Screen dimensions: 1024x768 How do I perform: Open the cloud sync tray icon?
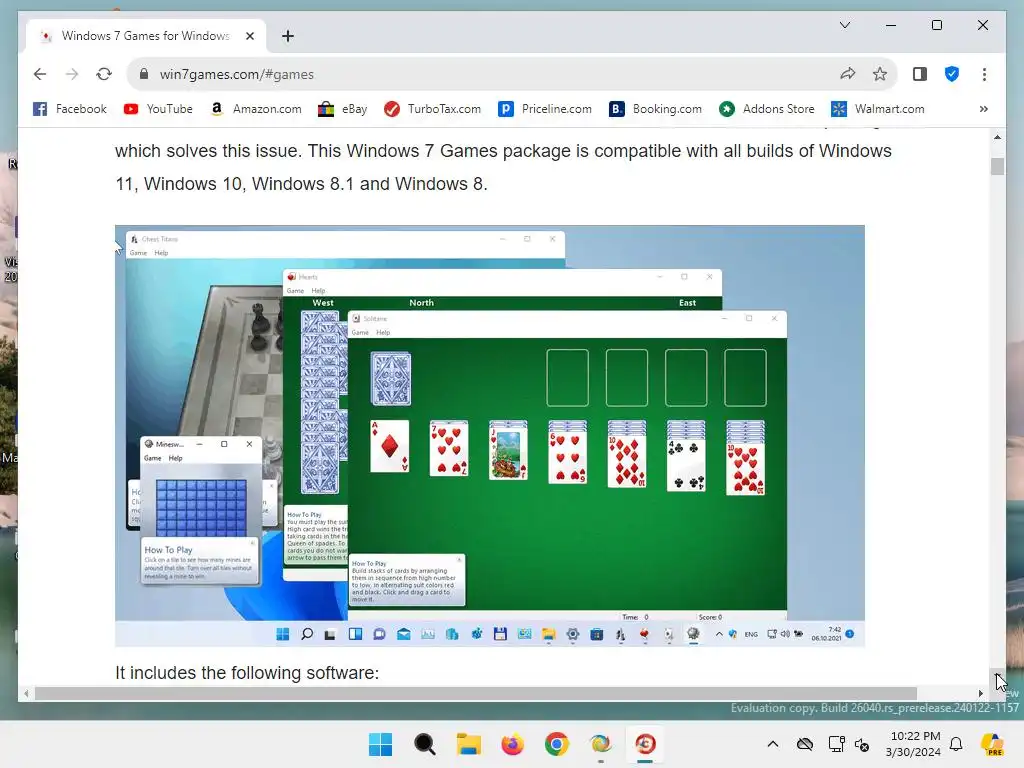tap(805, 744)
